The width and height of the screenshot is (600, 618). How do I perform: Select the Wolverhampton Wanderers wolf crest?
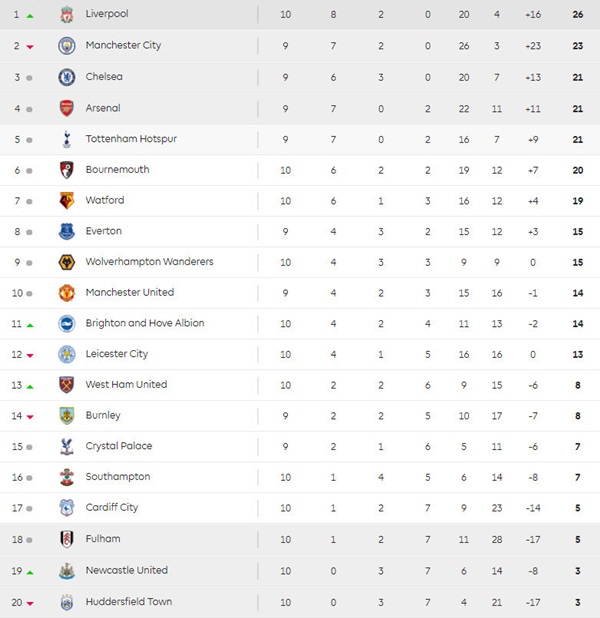tap(67, 262)
